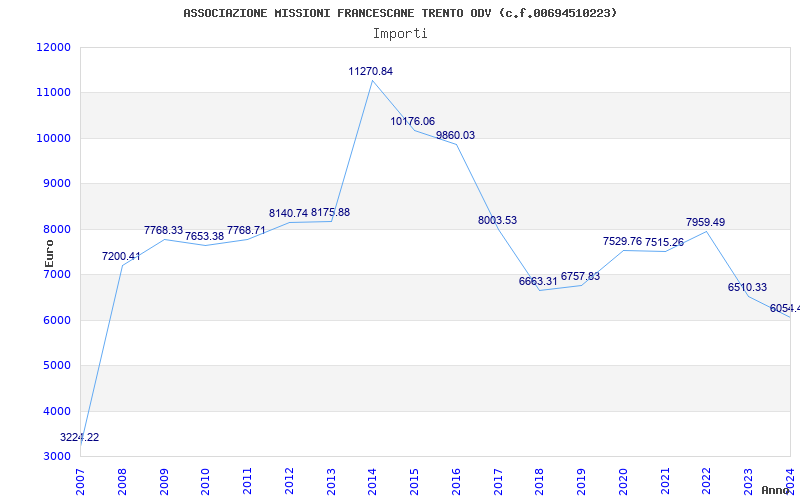Click the 4000 y-axis tick label
The height and width of the screenshot is (500, 800).
56,411
